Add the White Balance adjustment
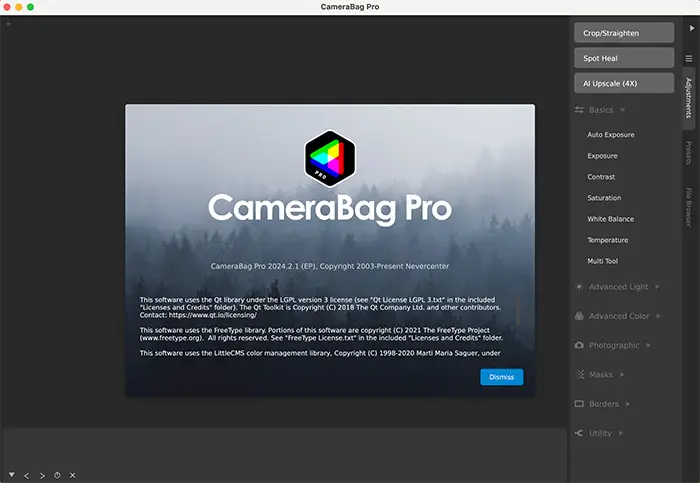 [610, 219]
